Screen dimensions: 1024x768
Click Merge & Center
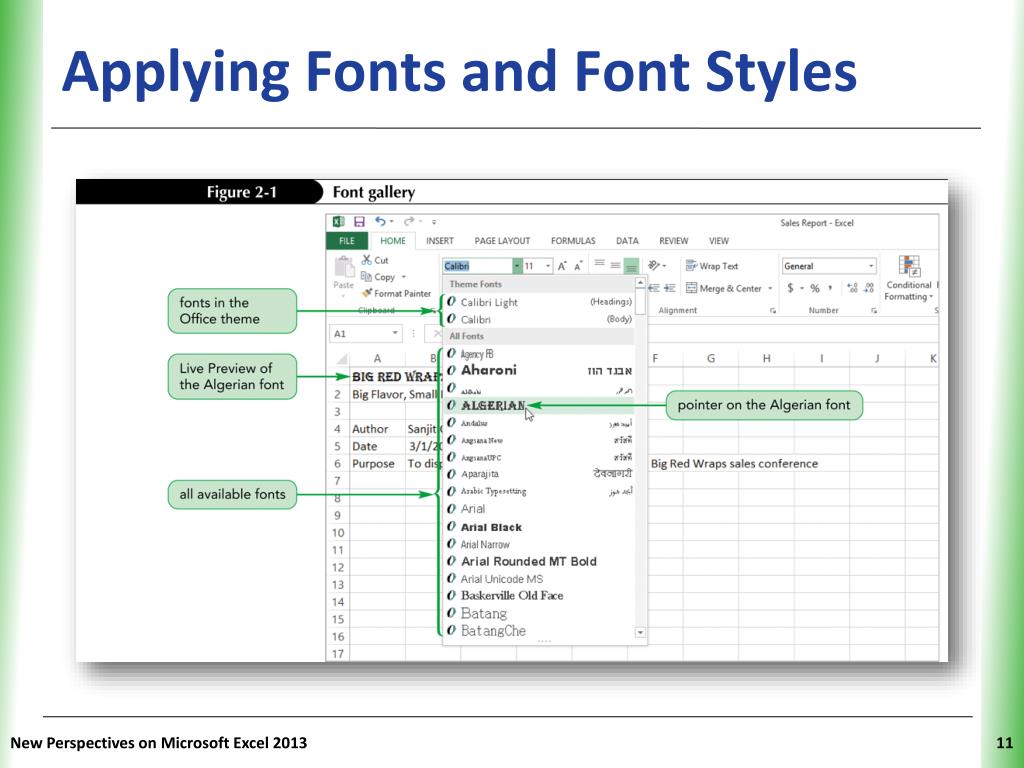pyautogui.click(x=724, y=288)
